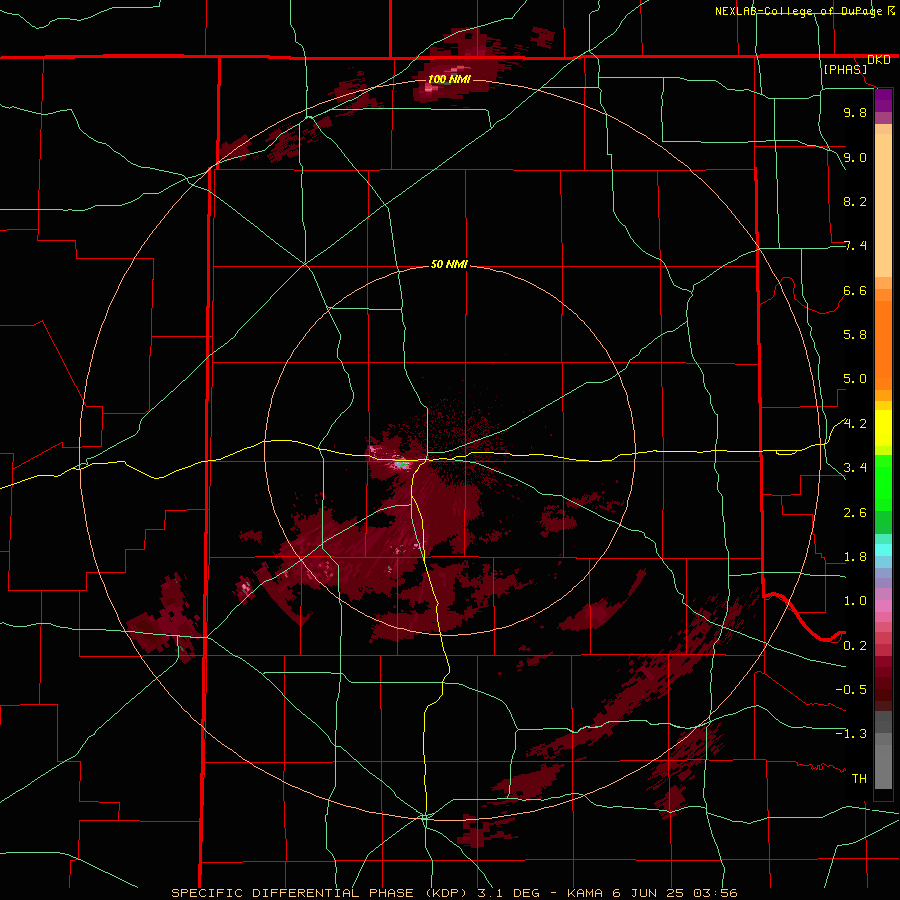The image size is (900, 900).
Task: Pick the dark orange band on the color scale
Action: pos(883,345)
